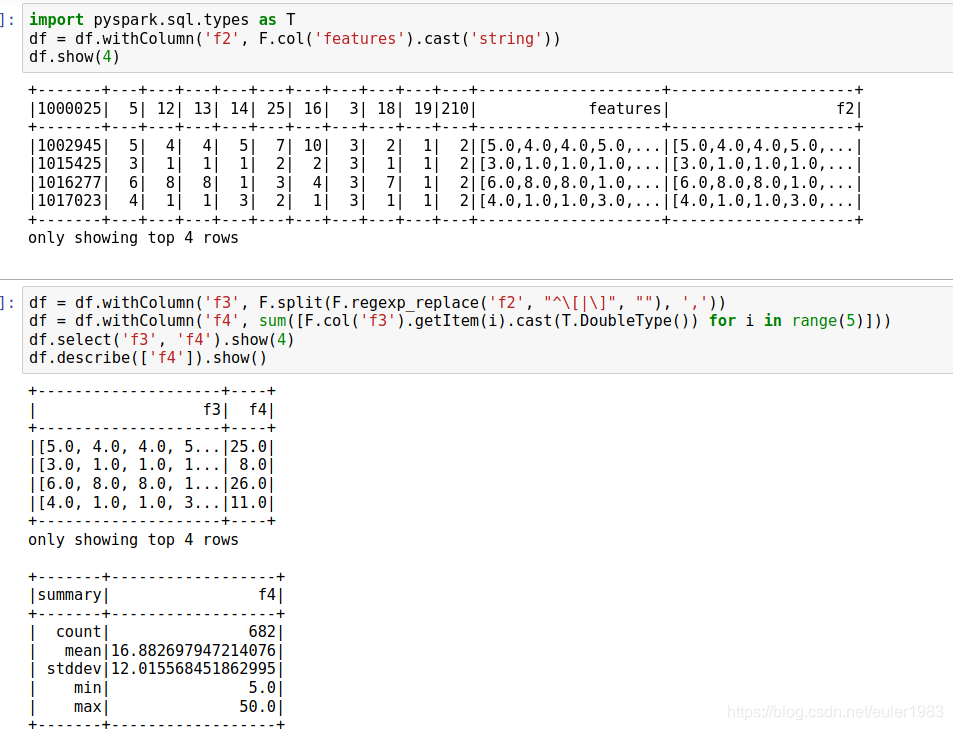Click the count value '682'
The image size is (953, 730).
point(262,632)
